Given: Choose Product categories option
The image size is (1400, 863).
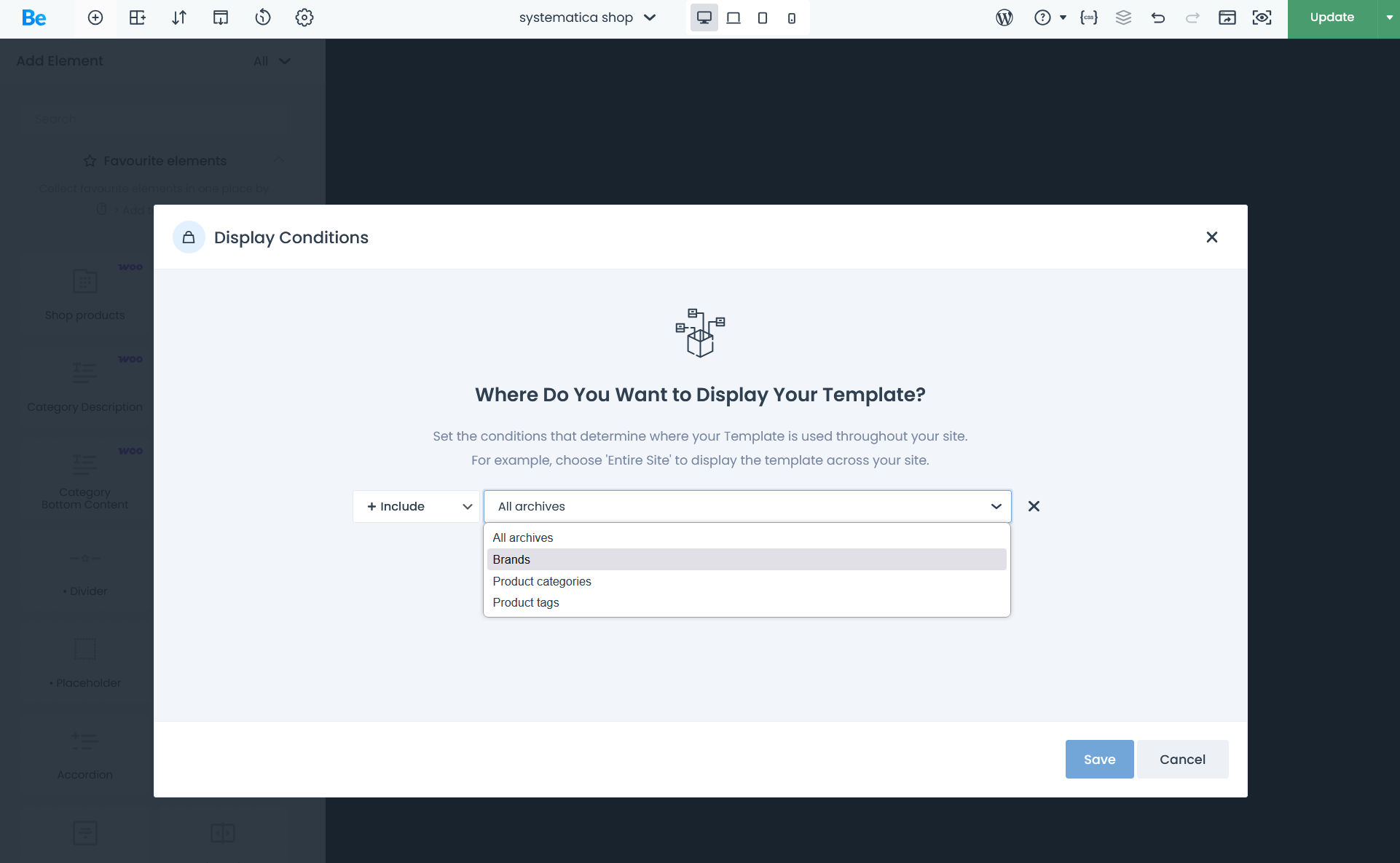Looking at the screenshot, I should 542,581.
